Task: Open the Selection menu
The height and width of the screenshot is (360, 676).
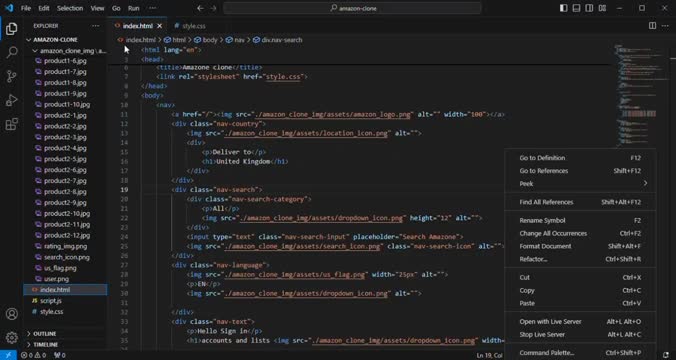Action: coord(70,8)
